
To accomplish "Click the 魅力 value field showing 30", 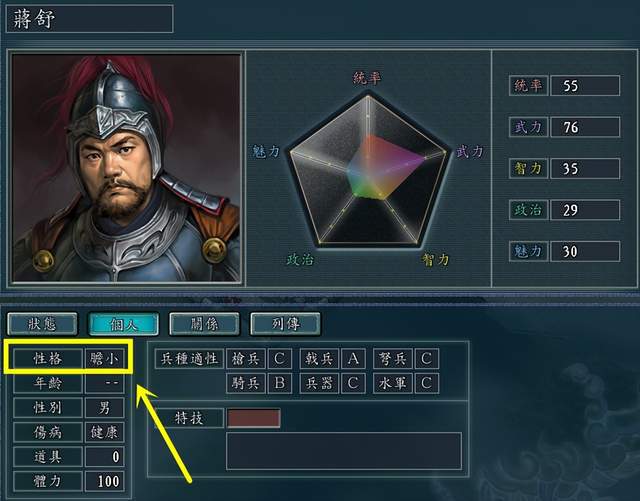I will 585,251.
